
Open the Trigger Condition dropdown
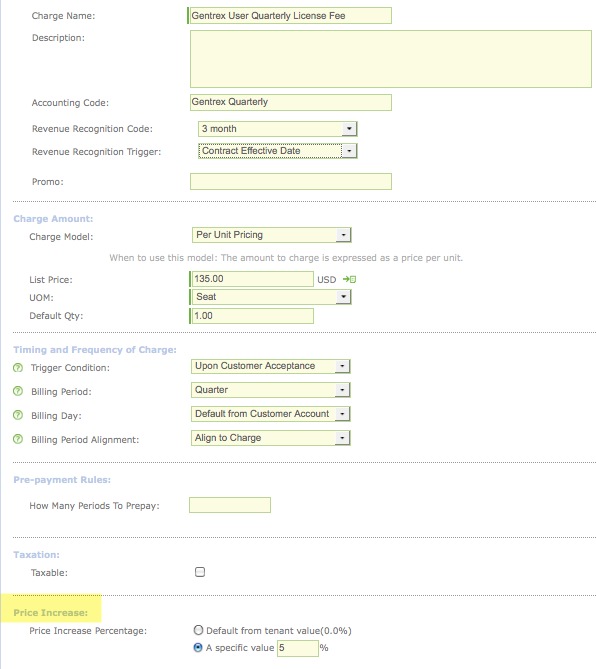tap(270, 366)
